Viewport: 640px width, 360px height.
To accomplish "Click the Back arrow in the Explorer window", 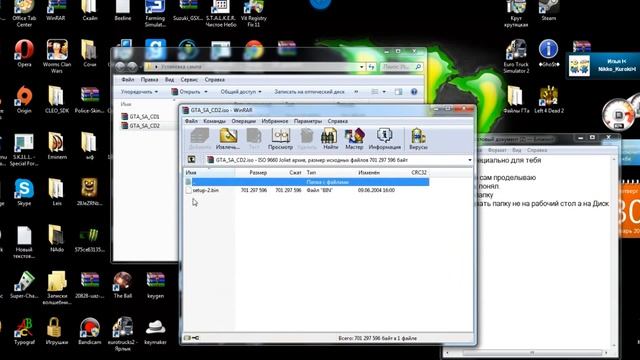I will (x=120, y=67).
